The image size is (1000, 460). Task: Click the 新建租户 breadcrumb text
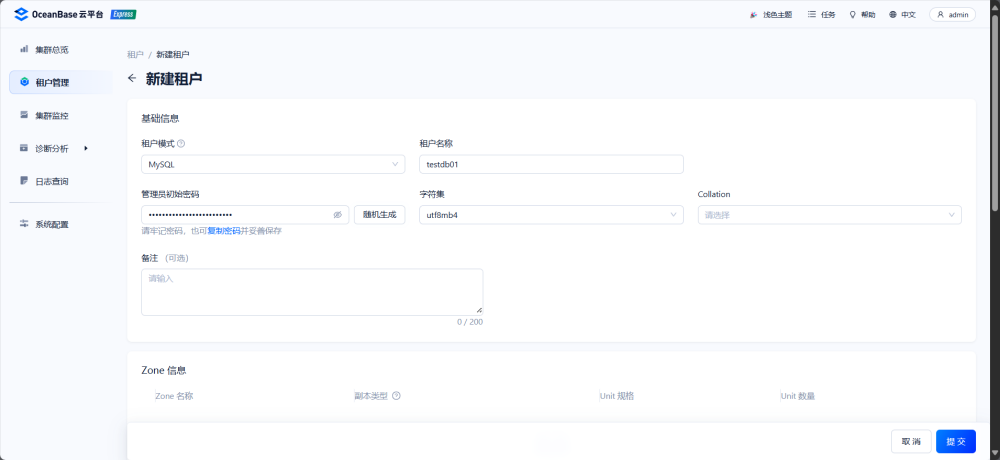[x=173, y=55]
